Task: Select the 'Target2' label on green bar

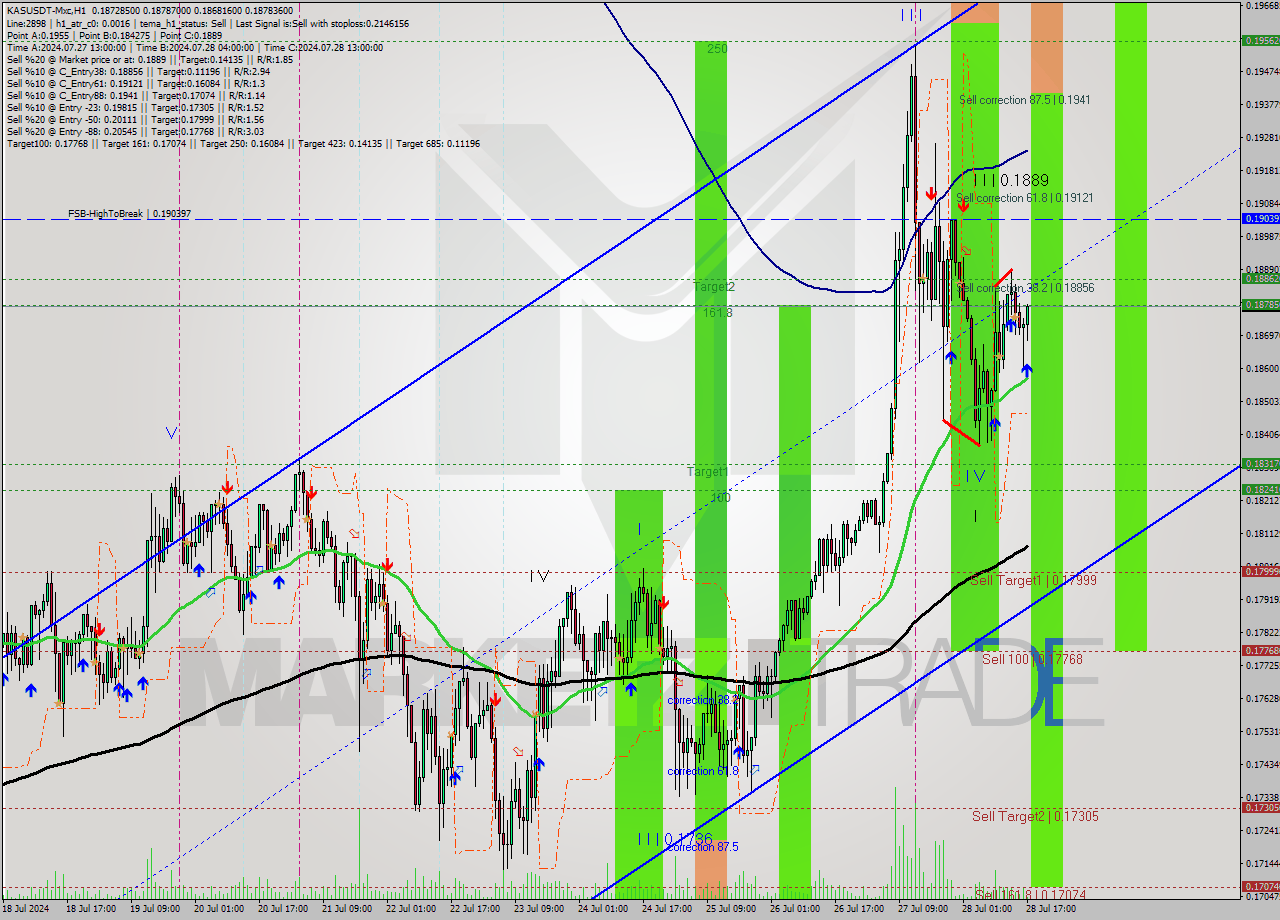Action: pyautogui.click(x=714, y=287)
